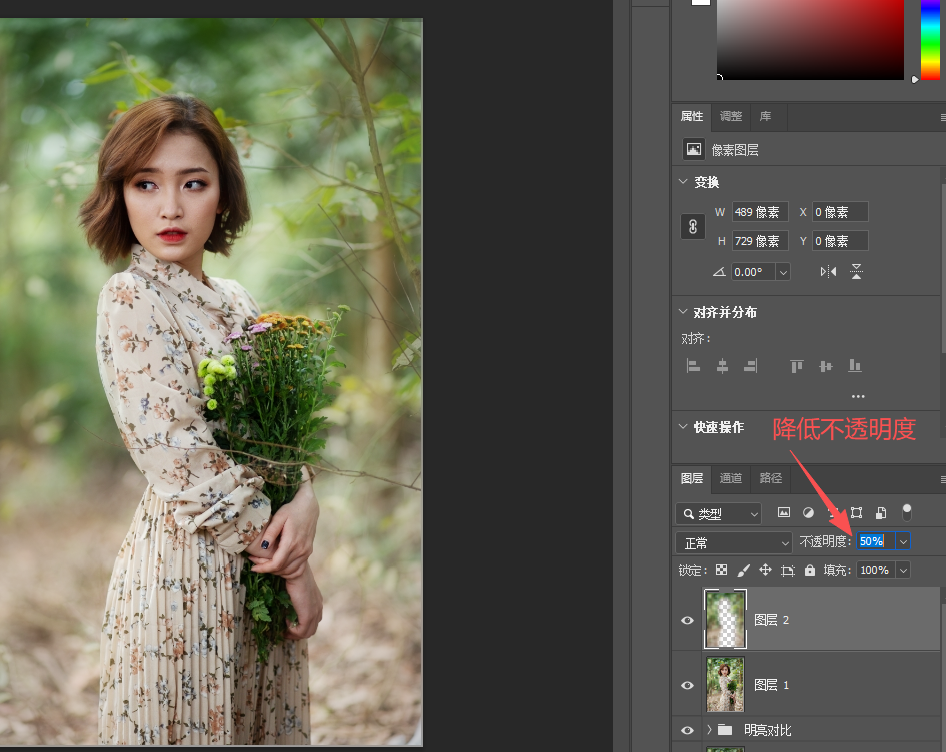Lock layer position move icon
The width and height of the screenshot is (946, 752).
point(766,570)
